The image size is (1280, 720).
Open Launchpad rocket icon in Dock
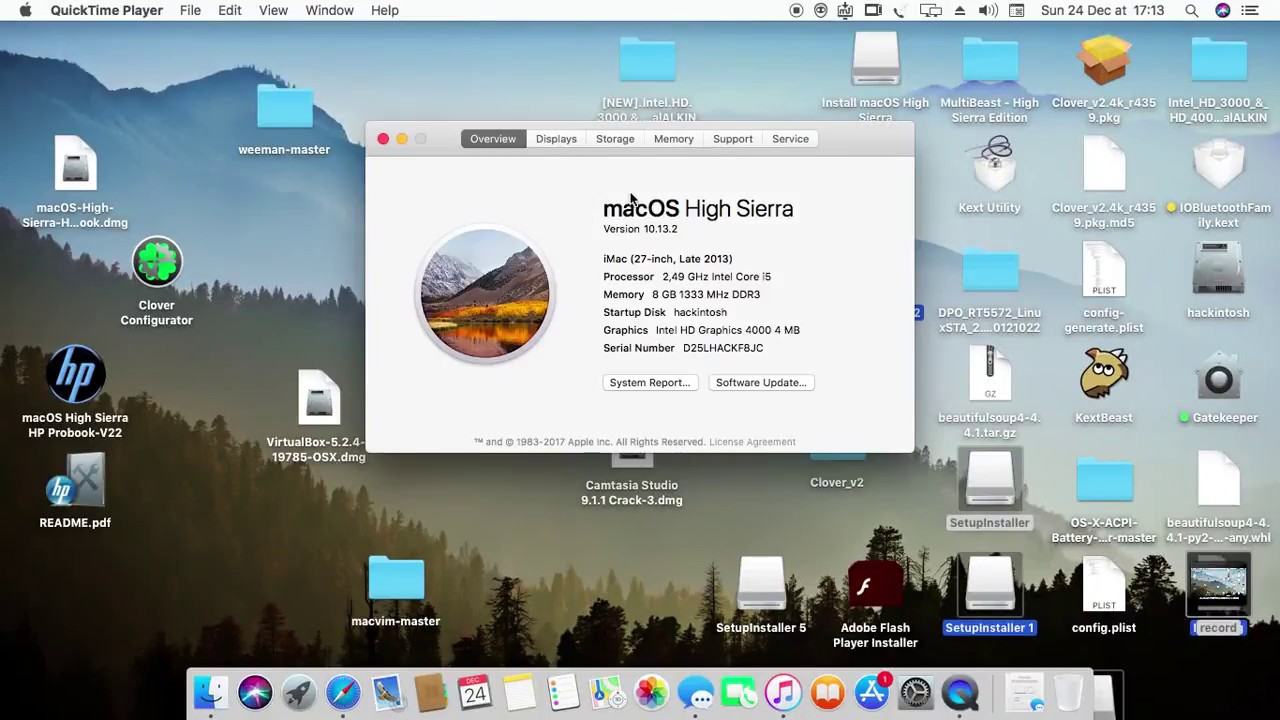pos(299,692)
